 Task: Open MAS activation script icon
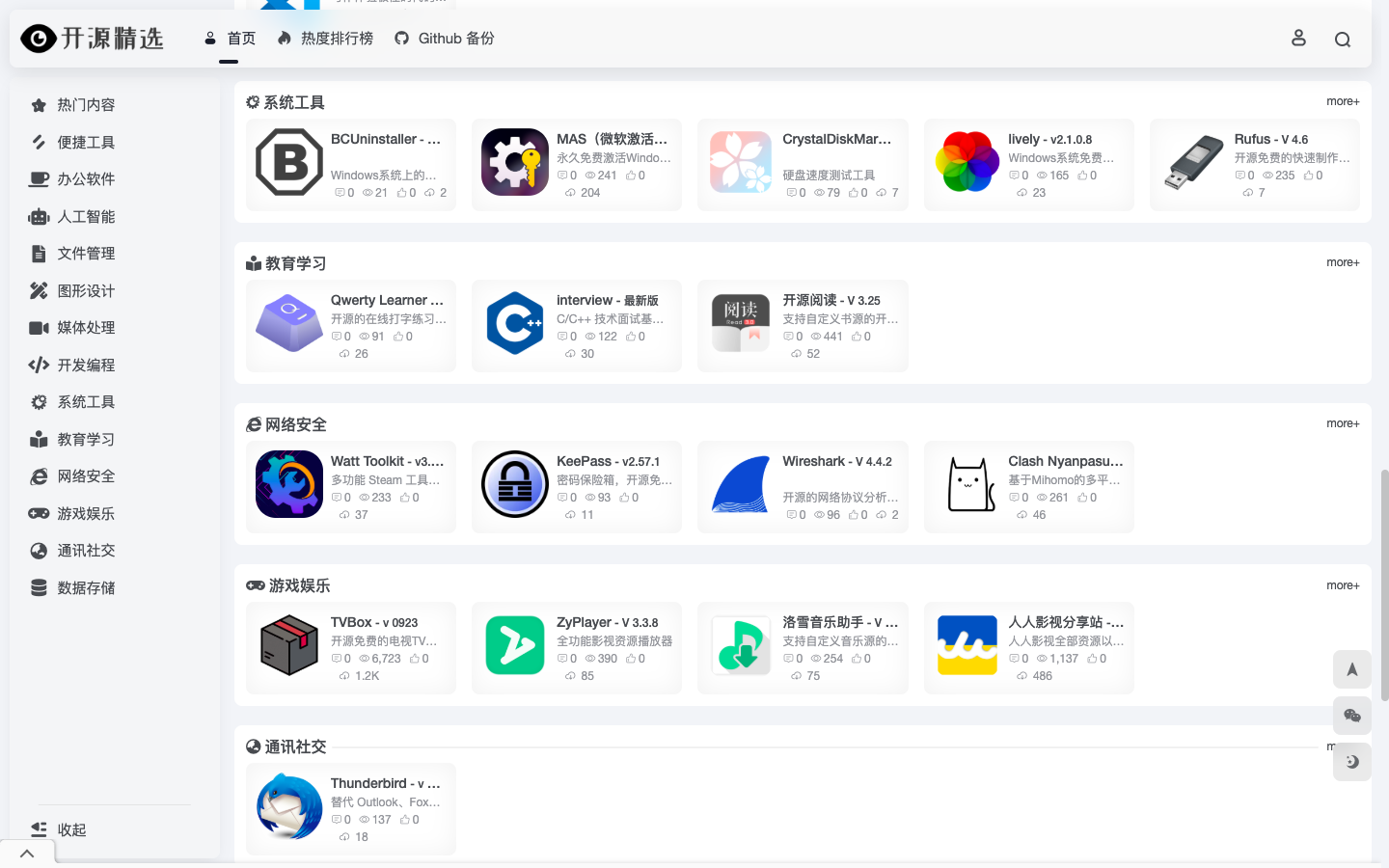tap(515, 162)
